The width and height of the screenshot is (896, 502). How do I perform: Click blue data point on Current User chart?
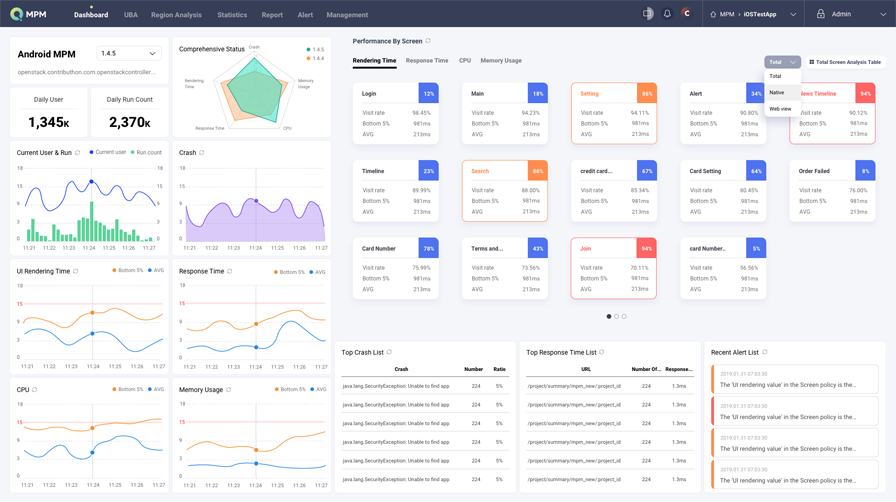click(x=91, y=182)
